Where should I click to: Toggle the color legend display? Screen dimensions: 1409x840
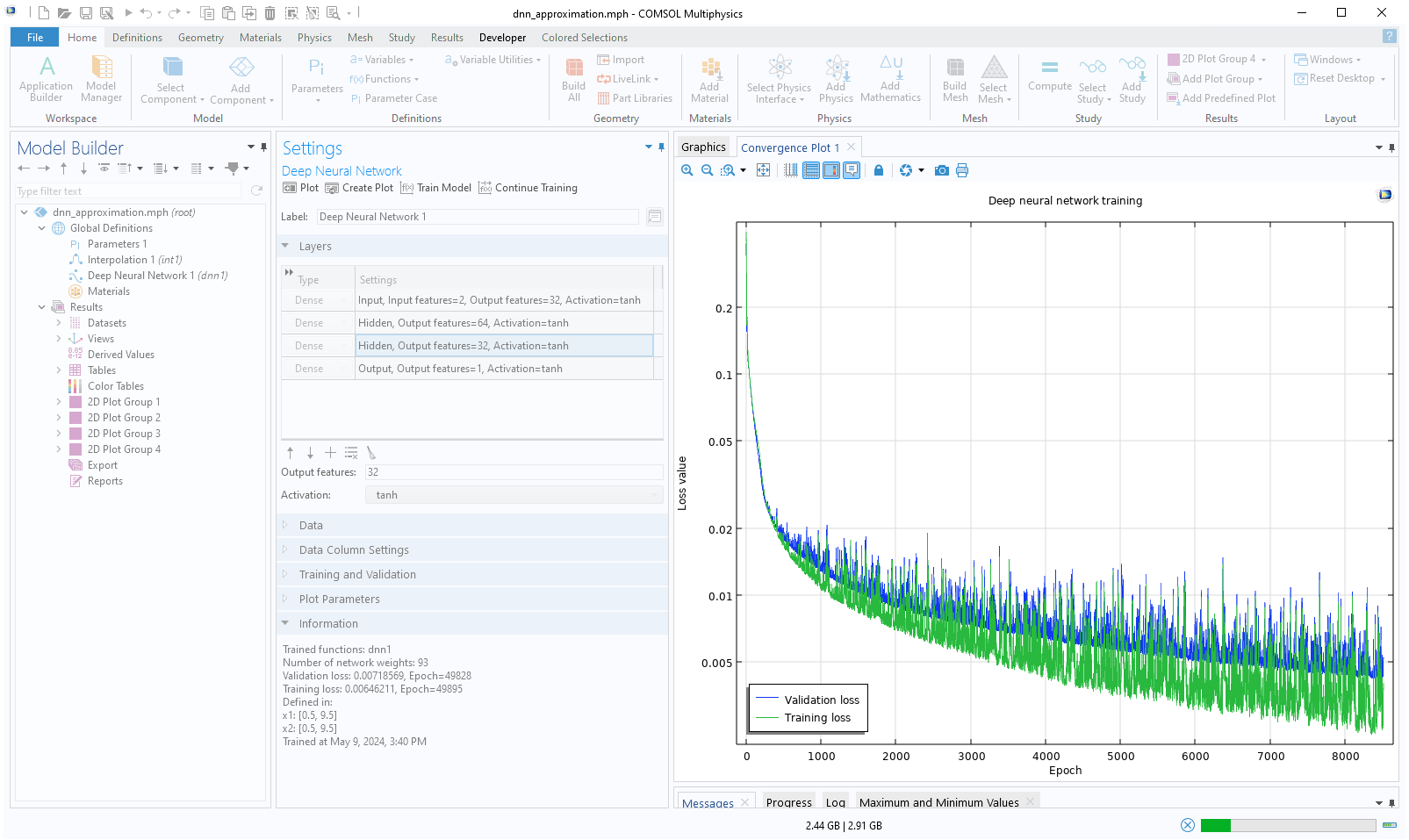[830, 169]
